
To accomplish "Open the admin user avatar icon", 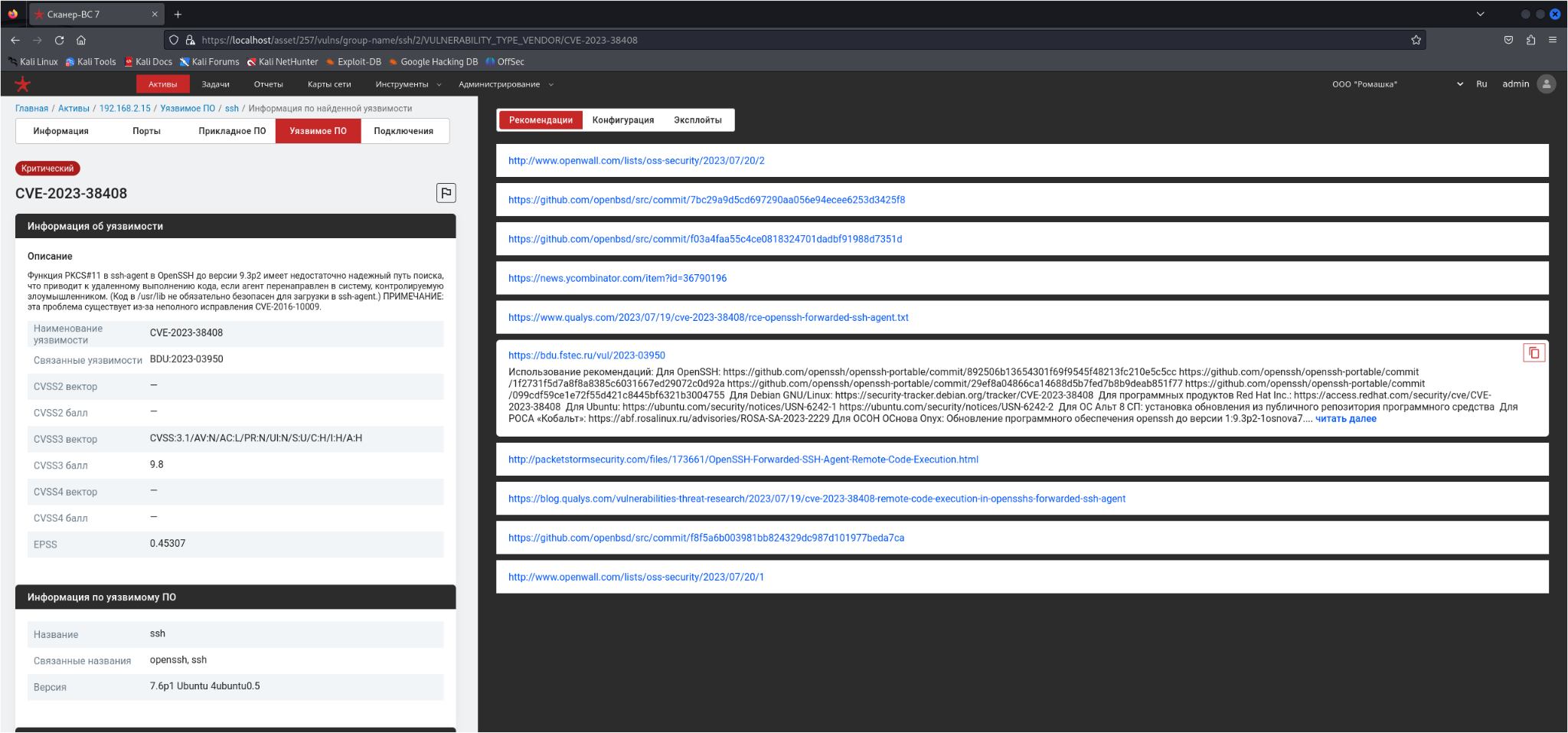I will 1547,84.
